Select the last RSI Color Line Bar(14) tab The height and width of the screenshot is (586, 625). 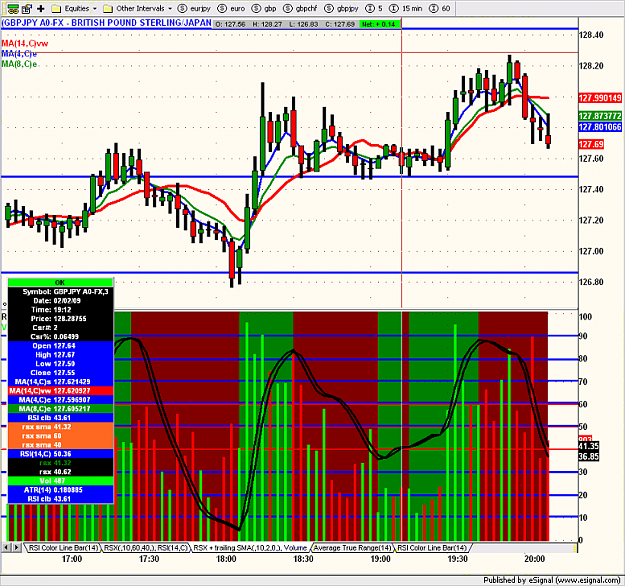coord(432,548)
